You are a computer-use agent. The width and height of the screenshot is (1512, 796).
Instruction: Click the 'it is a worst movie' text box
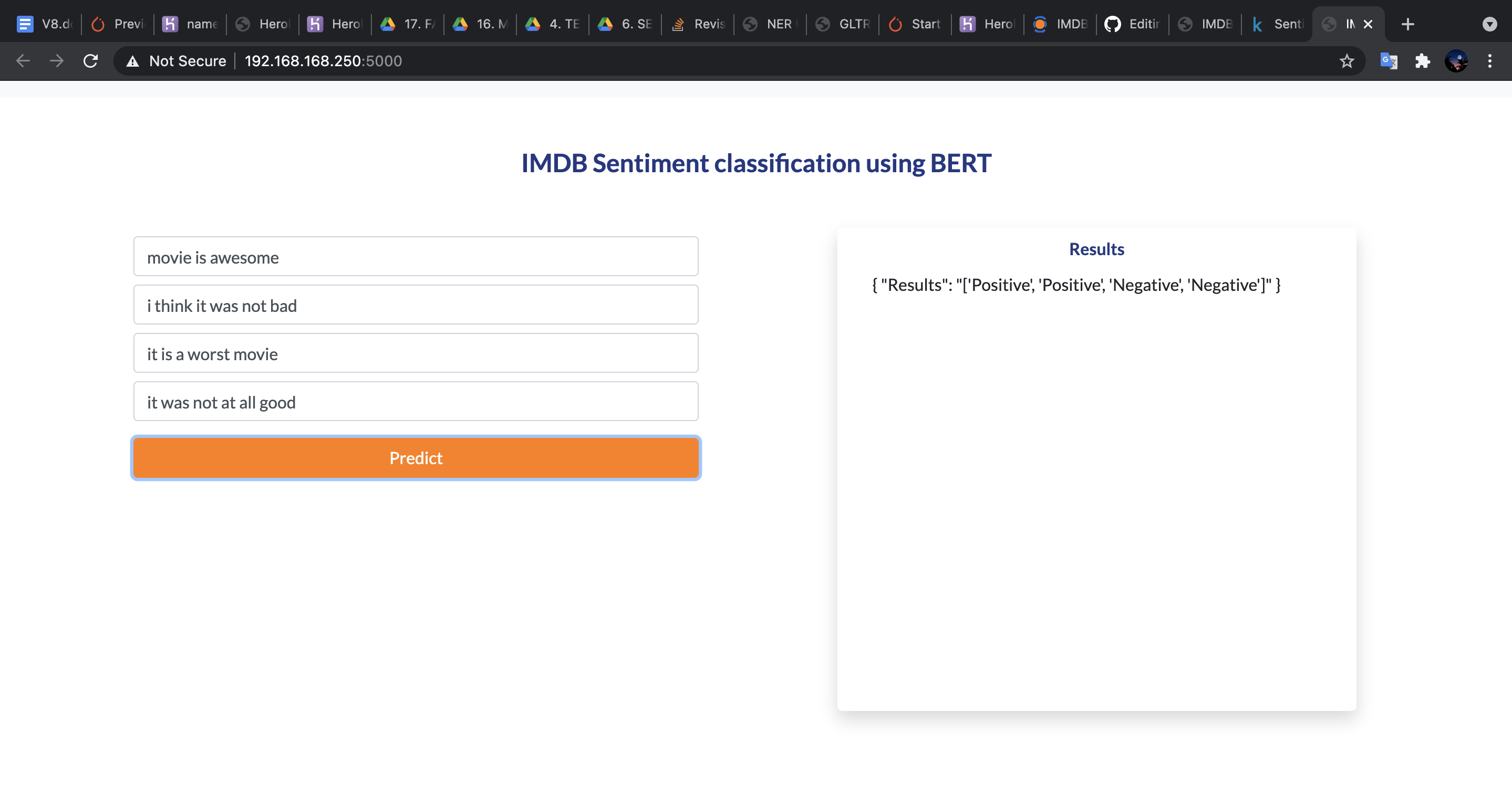416,354
